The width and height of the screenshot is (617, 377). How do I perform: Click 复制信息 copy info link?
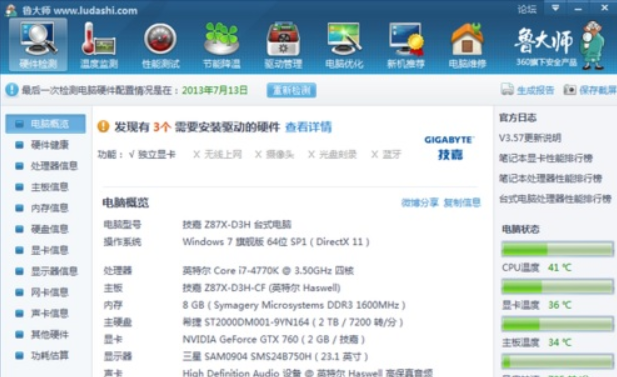(x=462, y=203)
